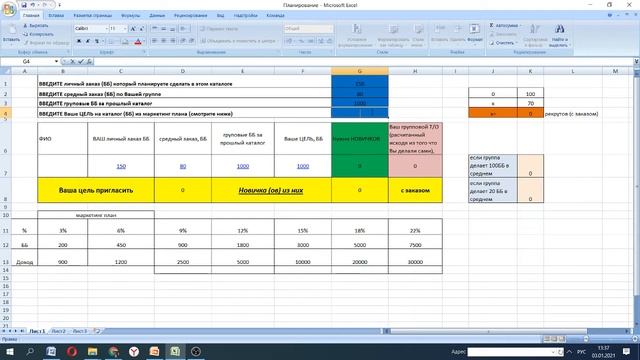This screenshot has width=640, height=360.
Task: Open Найти и выделить binoculars menu
Action: point(560,36)
